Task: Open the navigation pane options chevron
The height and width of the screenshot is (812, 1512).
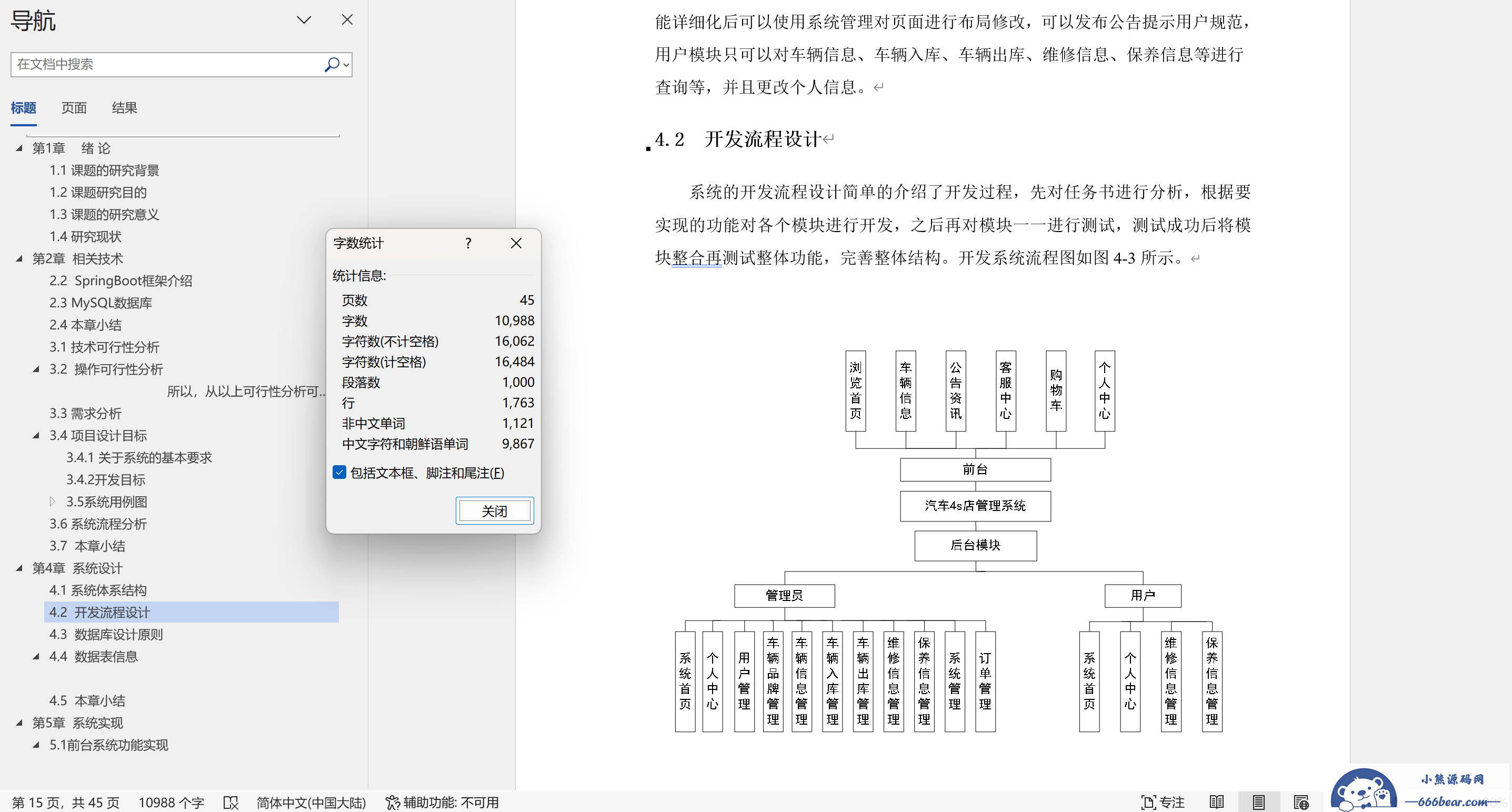Action: pyautogui.click(x=304, y=20)
